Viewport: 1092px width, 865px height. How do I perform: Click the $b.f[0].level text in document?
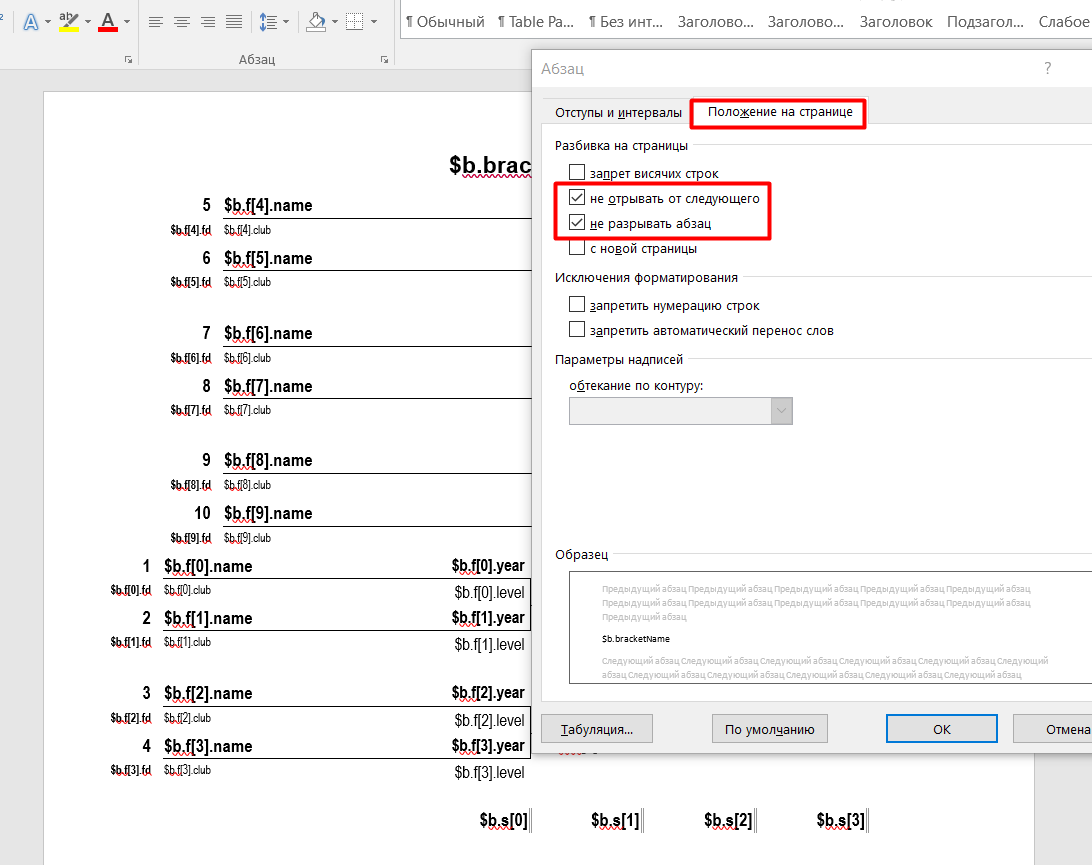tap(489, 593)
